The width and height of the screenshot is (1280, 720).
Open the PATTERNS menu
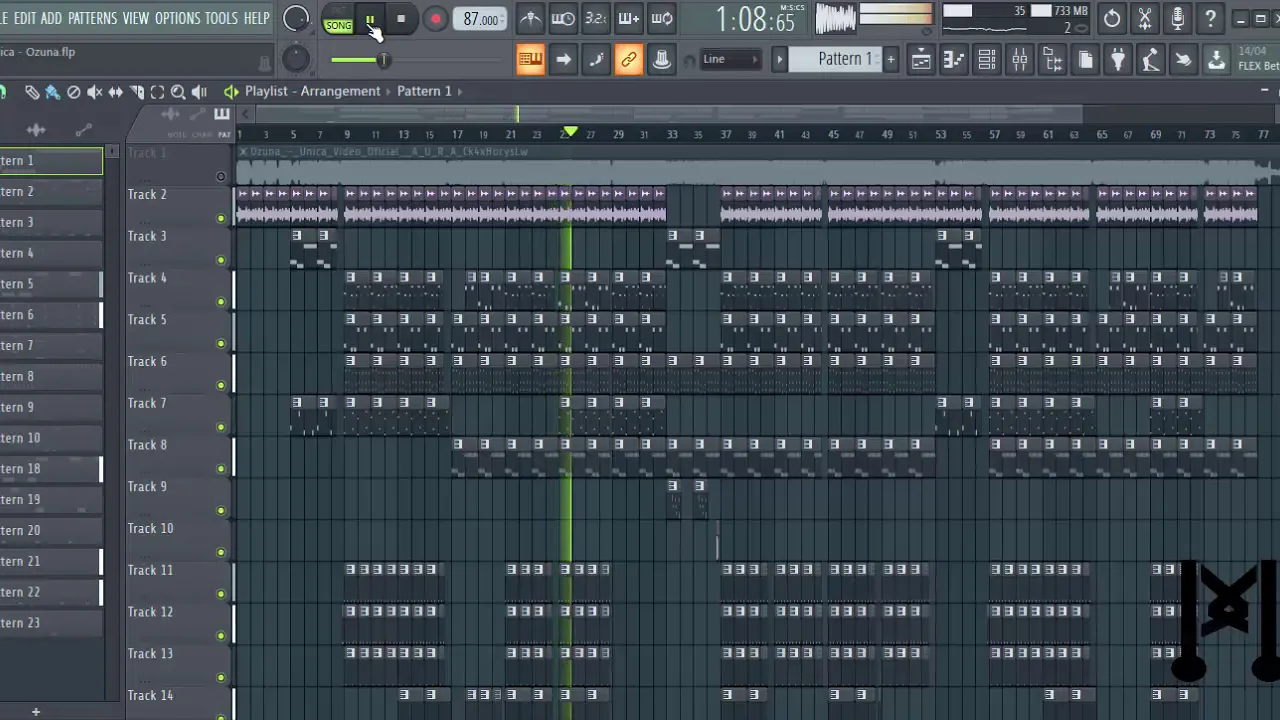[x=92, y=18]
